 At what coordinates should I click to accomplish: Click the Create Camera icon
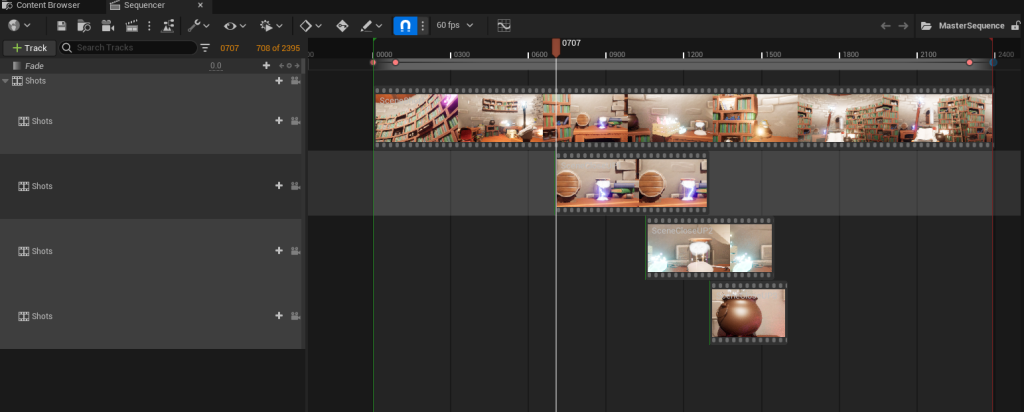(x=108, y=25)
